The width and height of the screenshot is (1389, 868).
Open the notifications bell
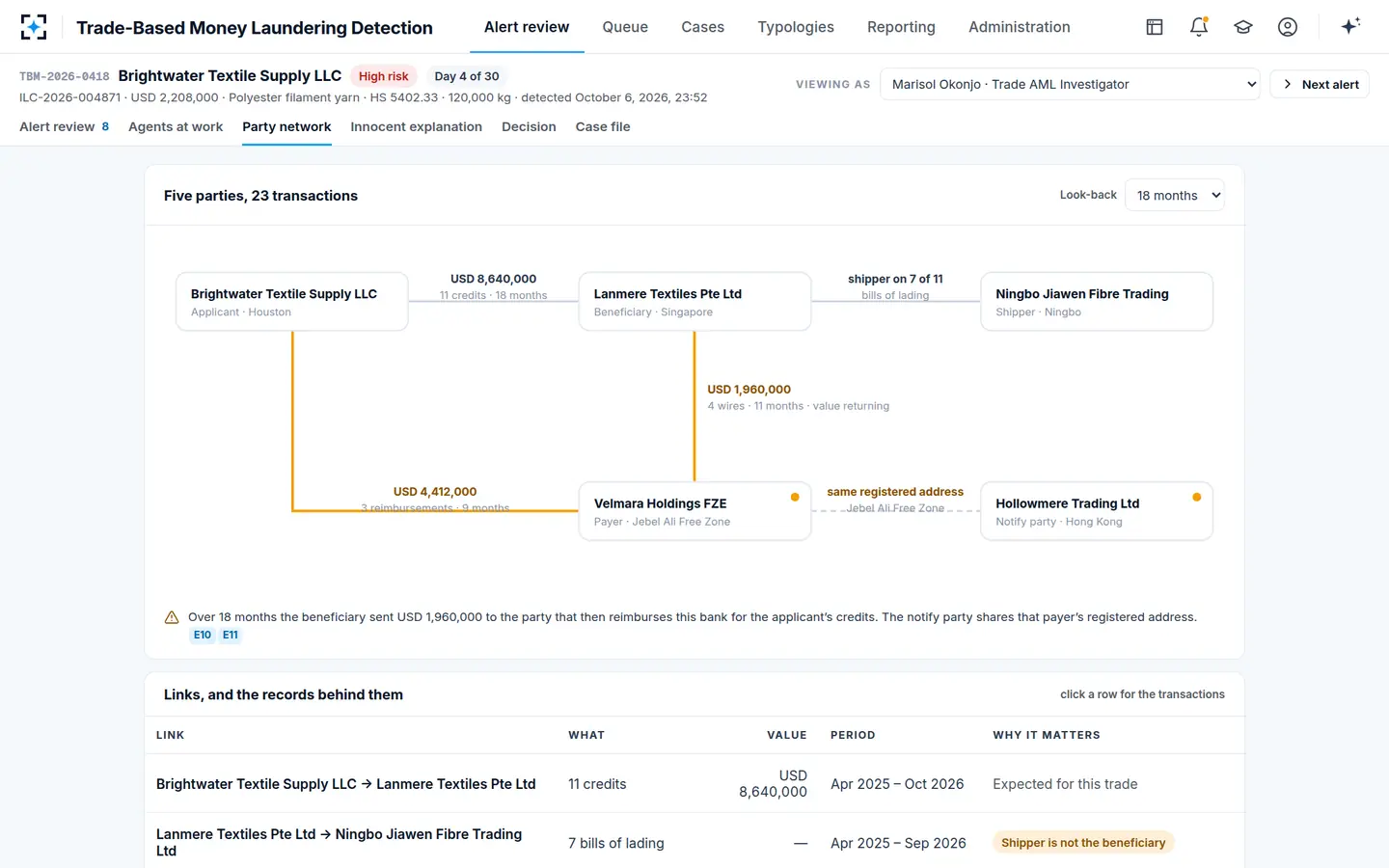click(x=1199, y=27)
